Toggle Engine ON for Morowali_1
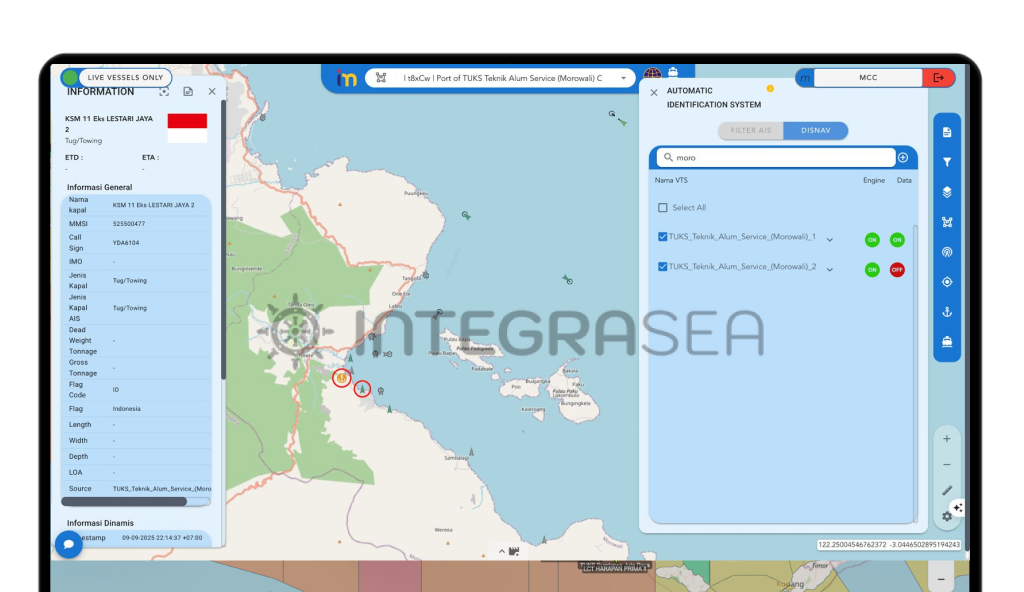The width and height of the screenshot is (1024, 592). click(872, 240)
